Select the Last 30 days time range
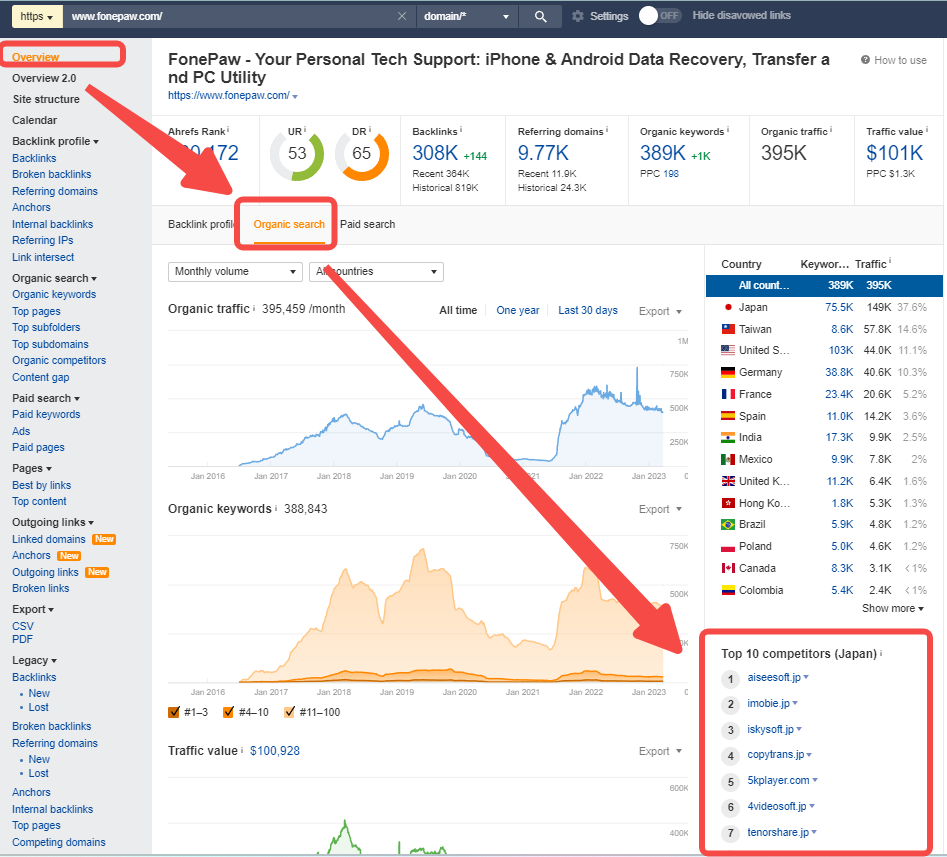The width and height of the screenshot is (947, 857). [x=588, y=310]
